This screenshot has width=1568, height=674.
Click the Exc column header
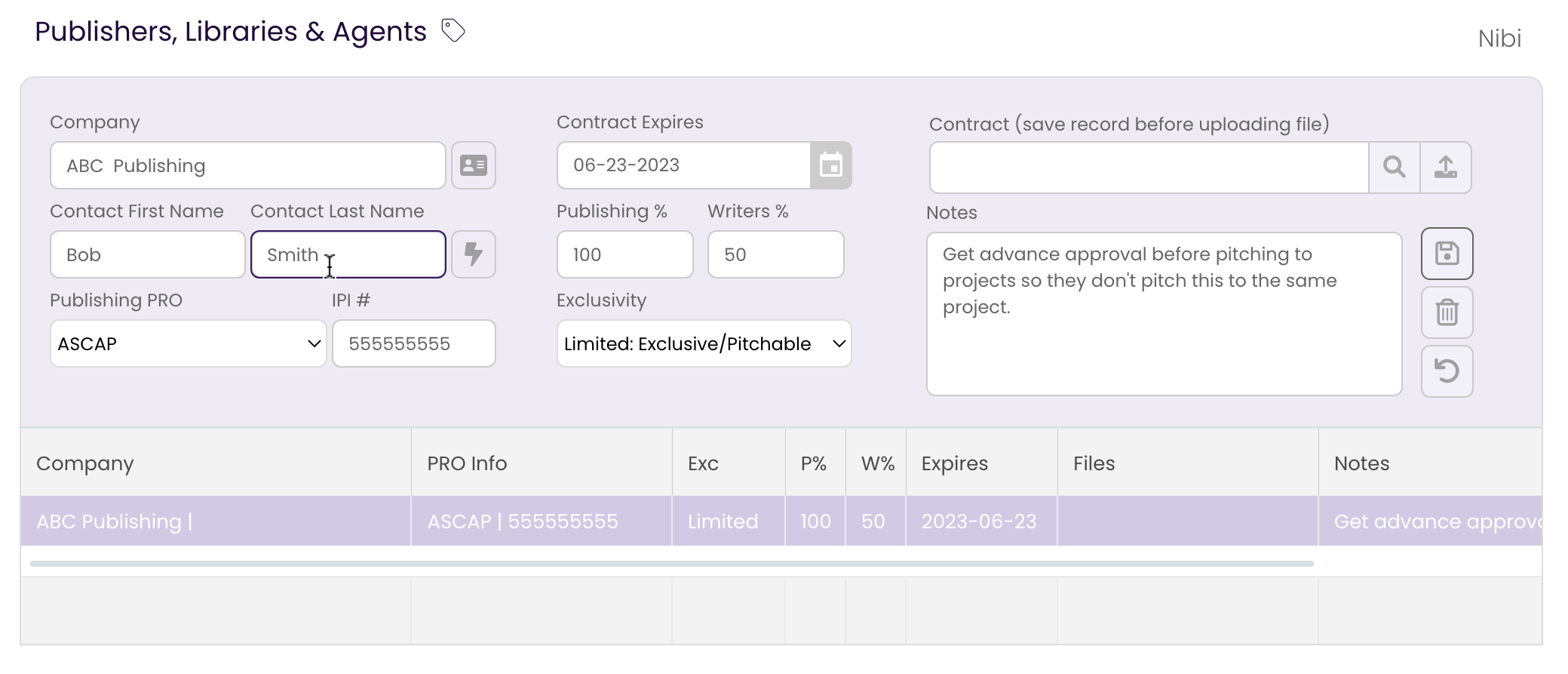[729, 463]
